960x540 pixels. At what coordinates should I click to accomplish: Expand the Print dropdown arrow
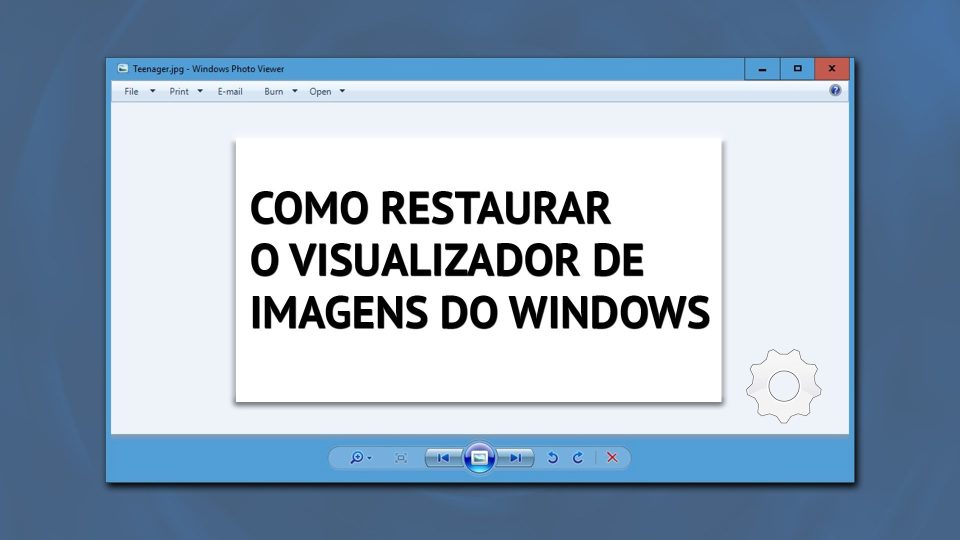200,91
